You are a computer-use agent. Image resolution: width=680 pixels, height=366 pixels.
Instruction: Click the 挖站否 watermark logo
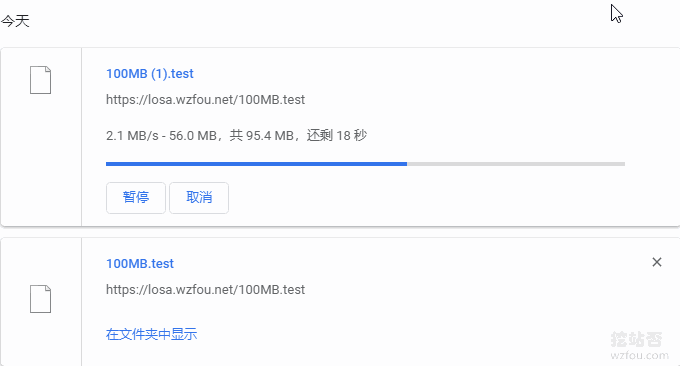[x=636, y=339]
